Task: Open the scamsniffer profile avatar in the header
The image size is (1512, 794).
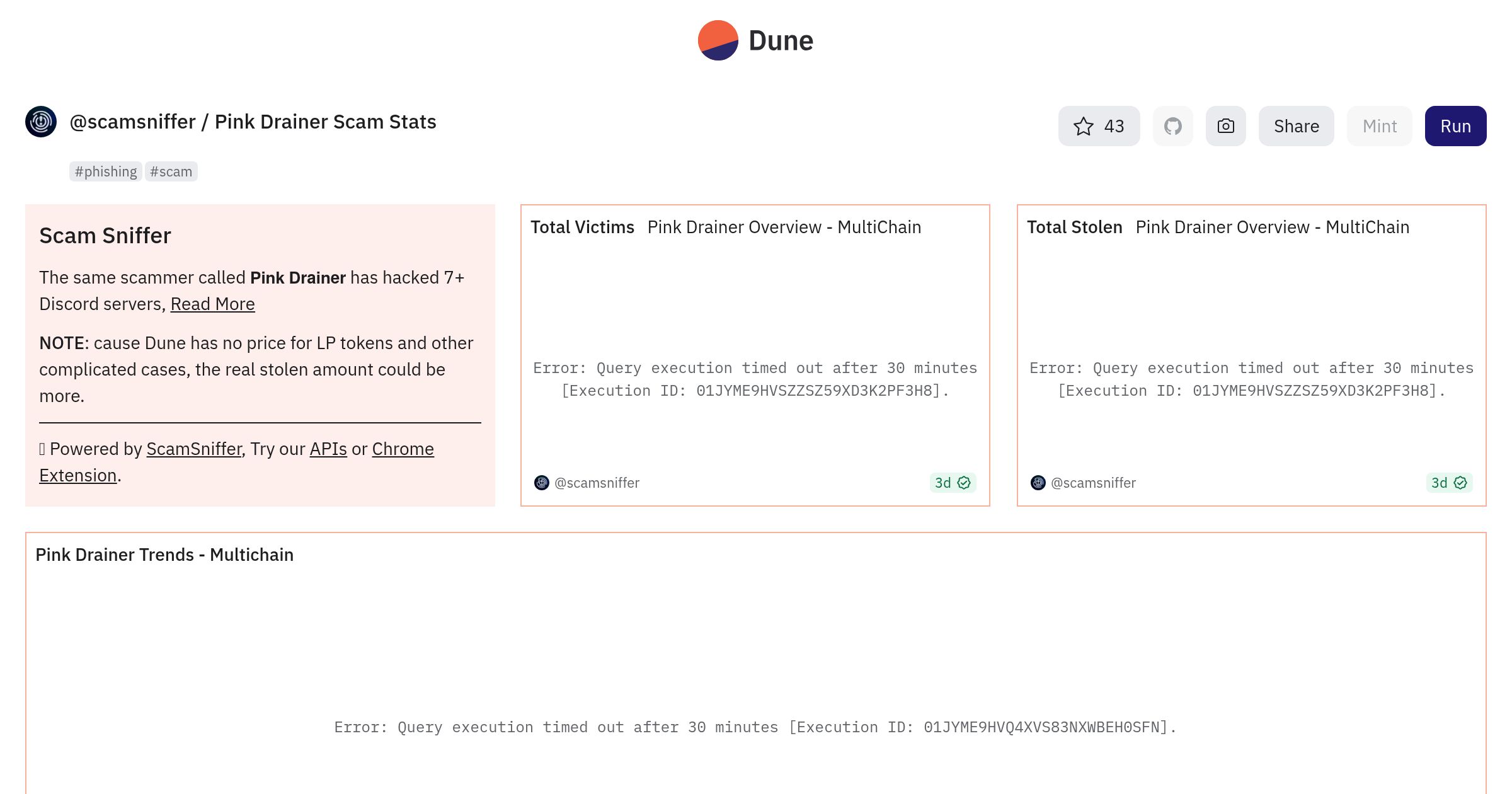Action: [x=41, y=122]
